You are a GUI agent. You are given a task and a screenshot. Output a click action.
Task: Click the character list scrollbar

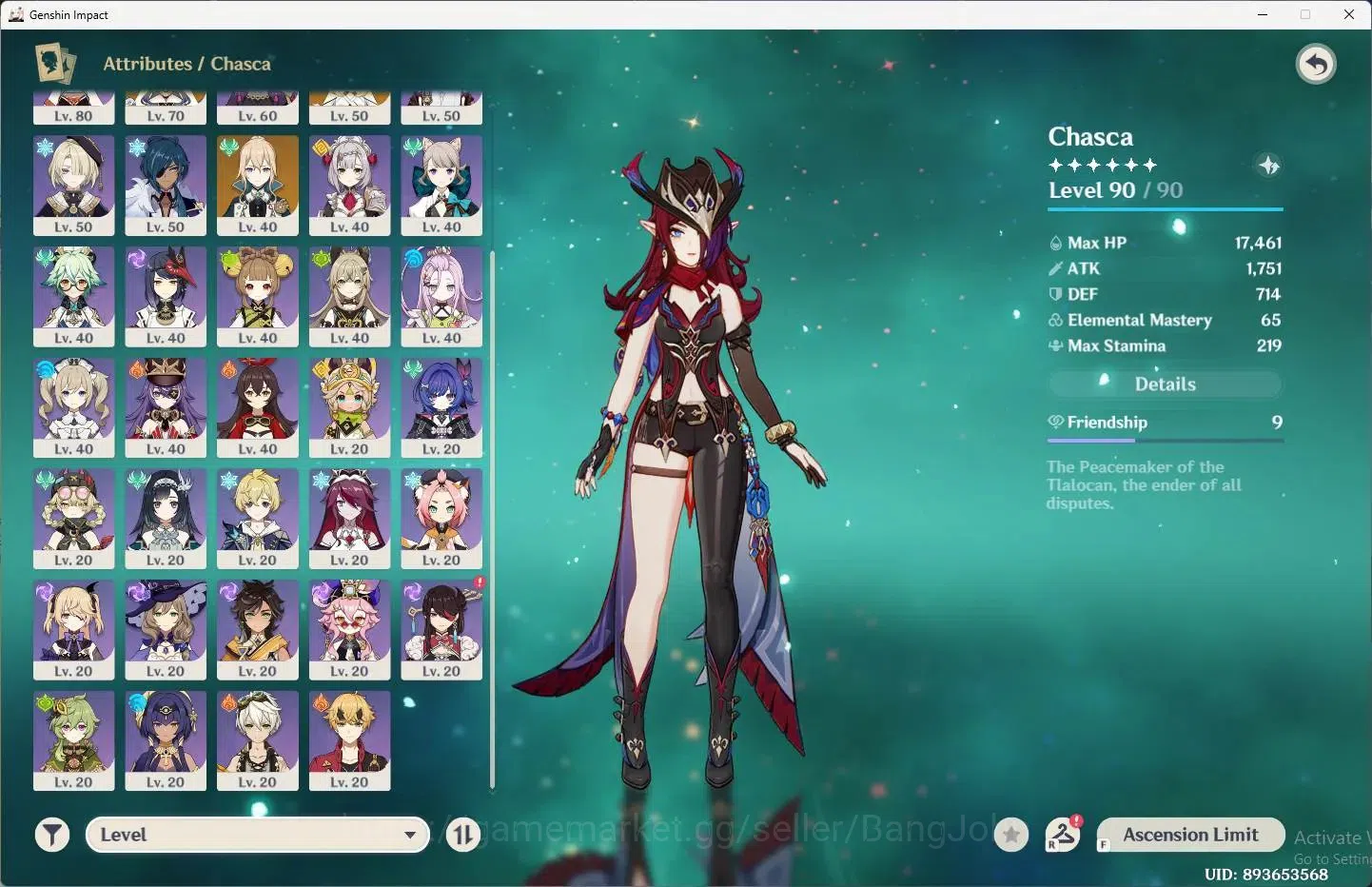492,520
